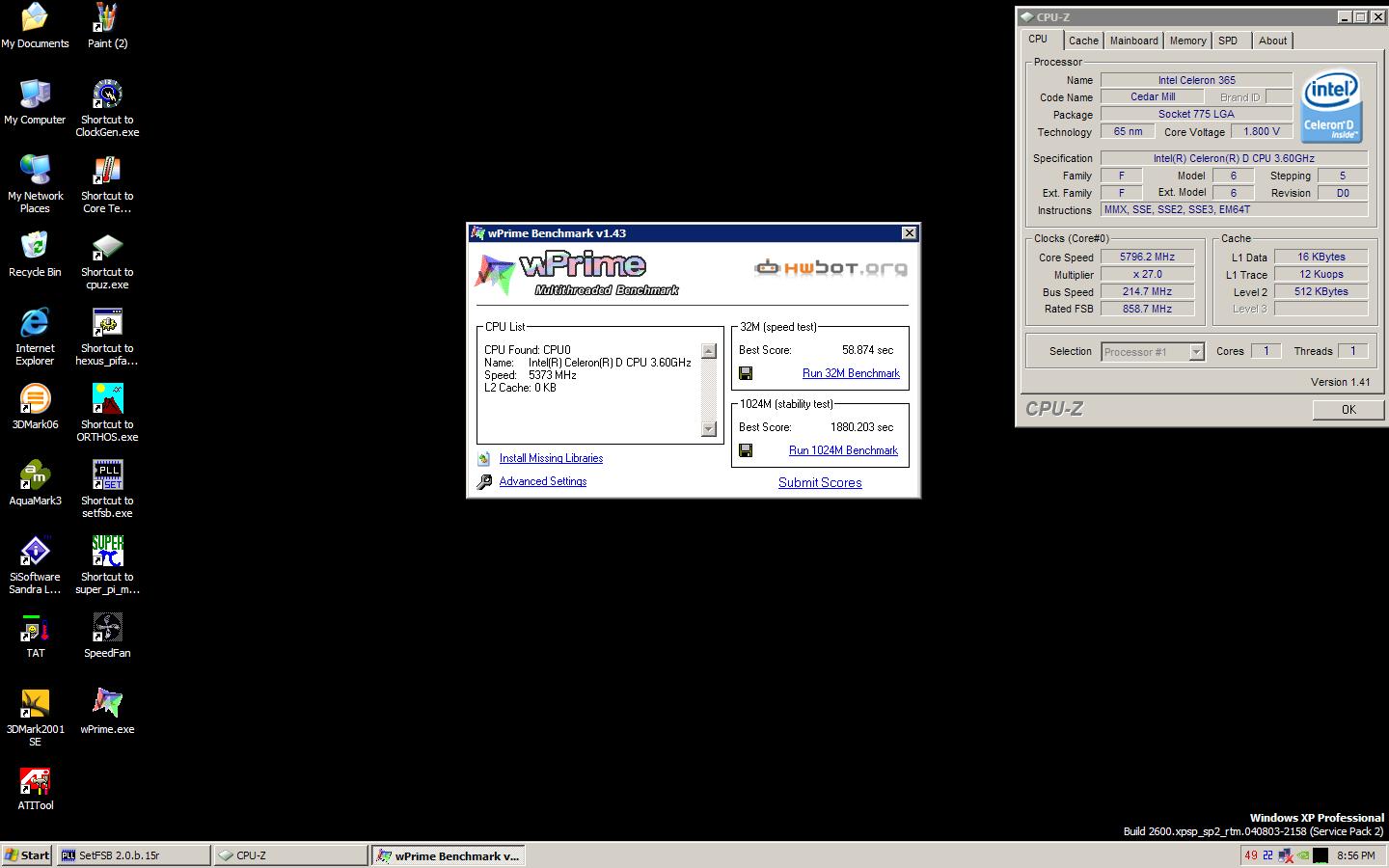Screen dimensions: 1389x868
Task: Select Shortcut to cpuz.exe icon
Action: 107,259
